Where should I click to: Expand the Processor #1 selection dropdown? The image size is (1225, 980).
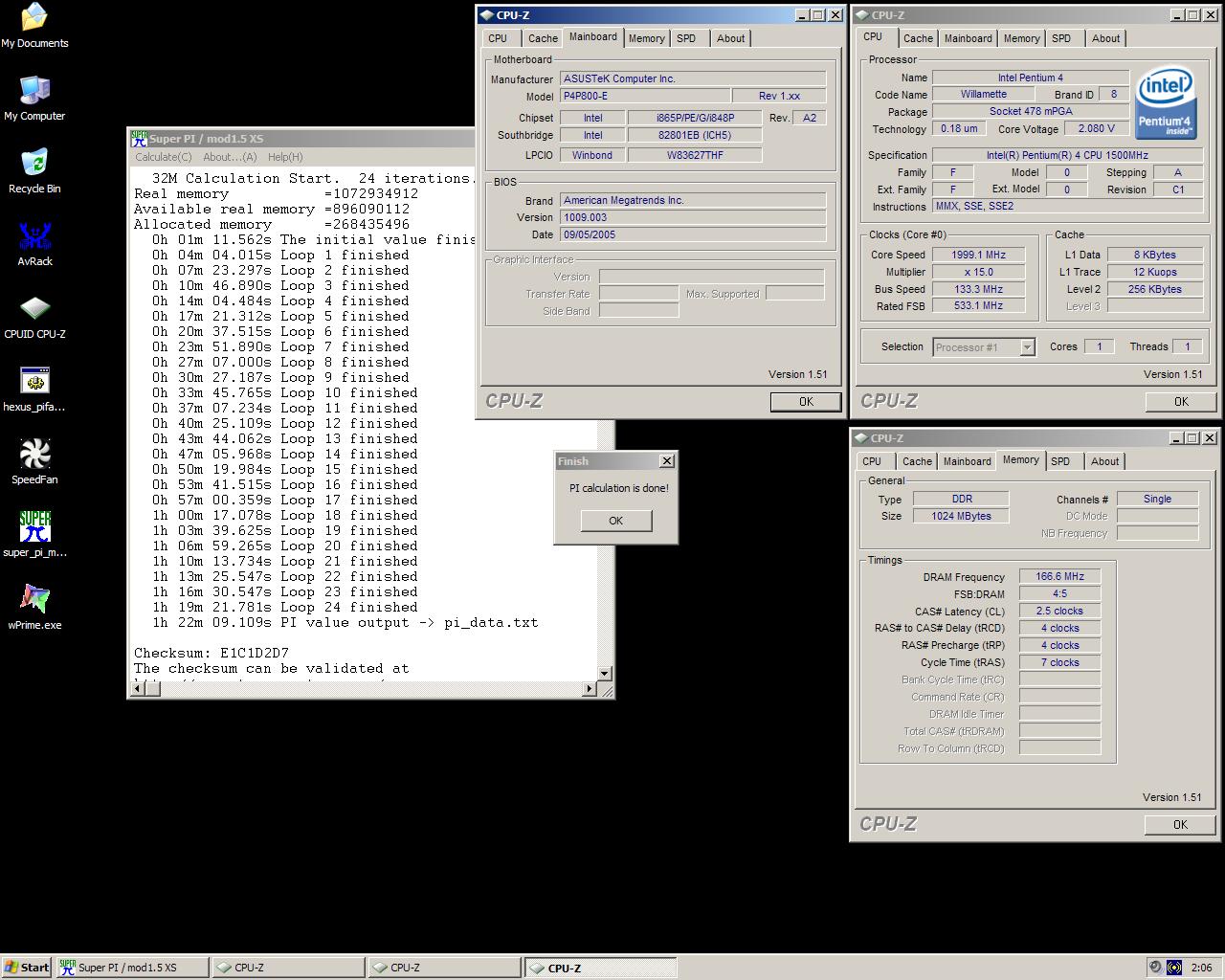pyautogui.click(x=1027, y=347)
